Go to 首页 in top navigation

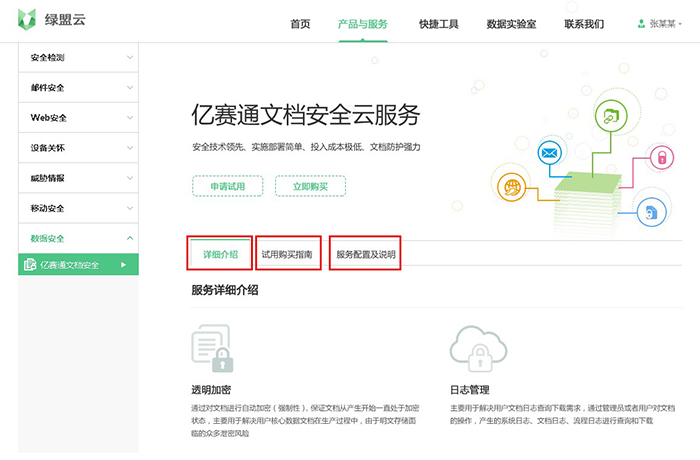click(x=300, y=24)
